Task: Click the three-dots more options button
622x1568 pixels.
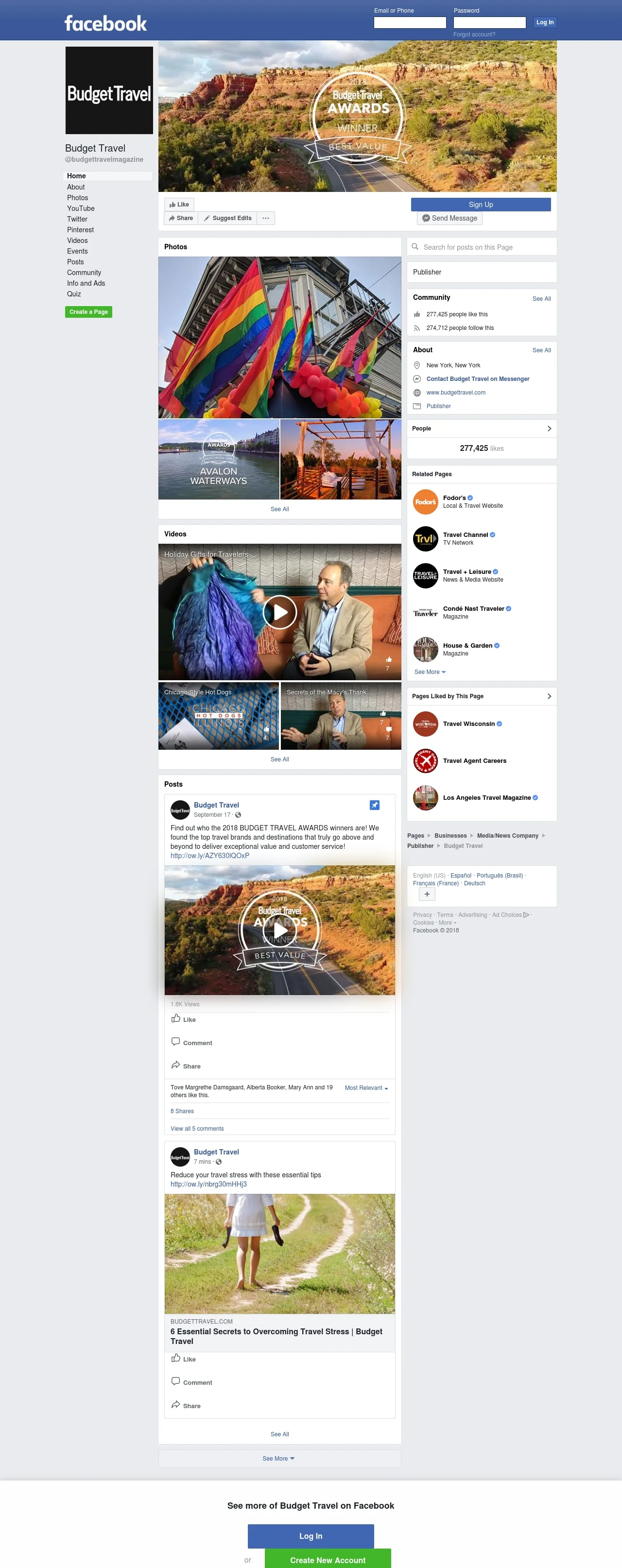Action: click(266, 218)
